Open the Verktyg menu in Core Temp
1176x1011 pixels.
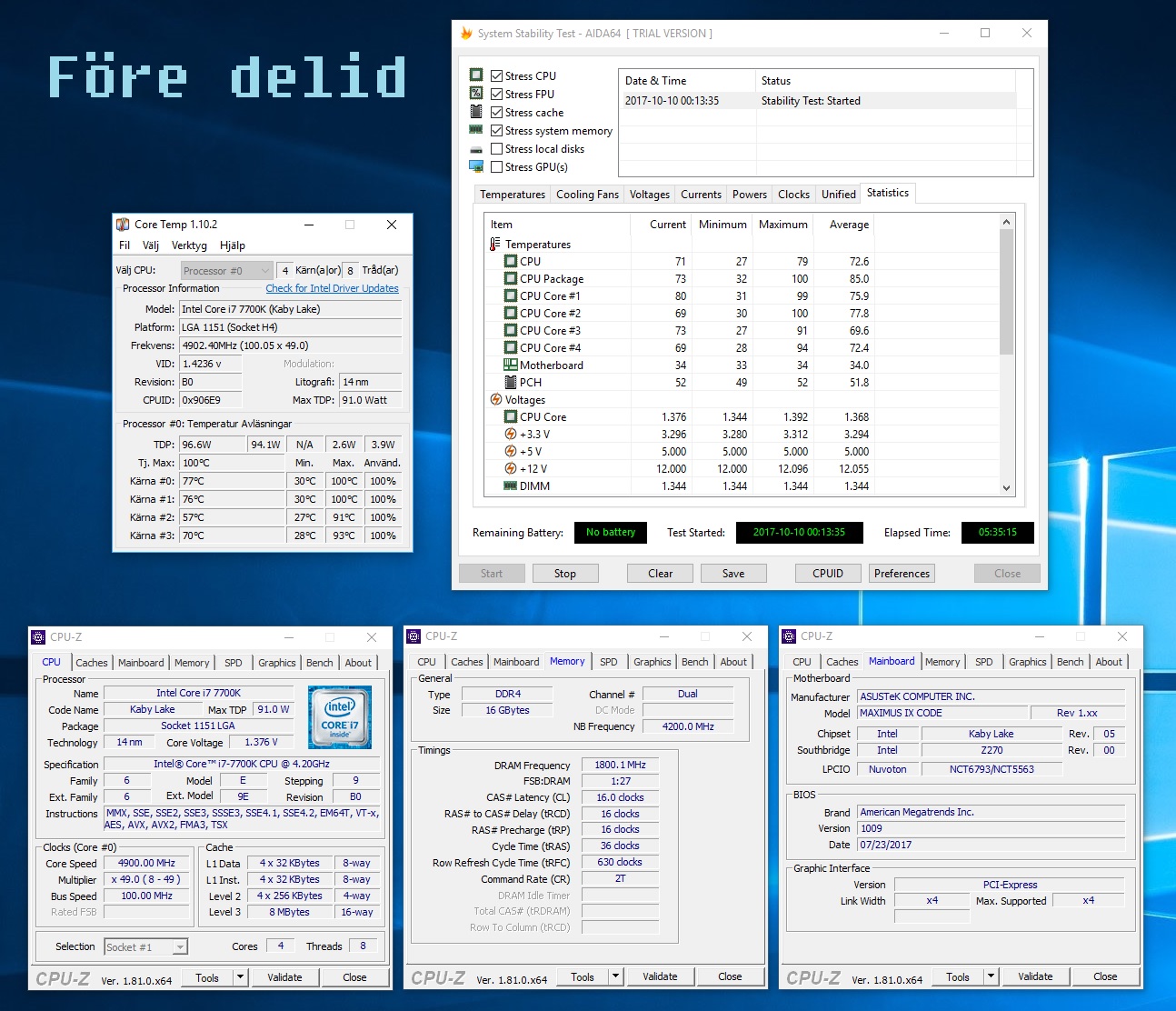(x=189, y=245)
